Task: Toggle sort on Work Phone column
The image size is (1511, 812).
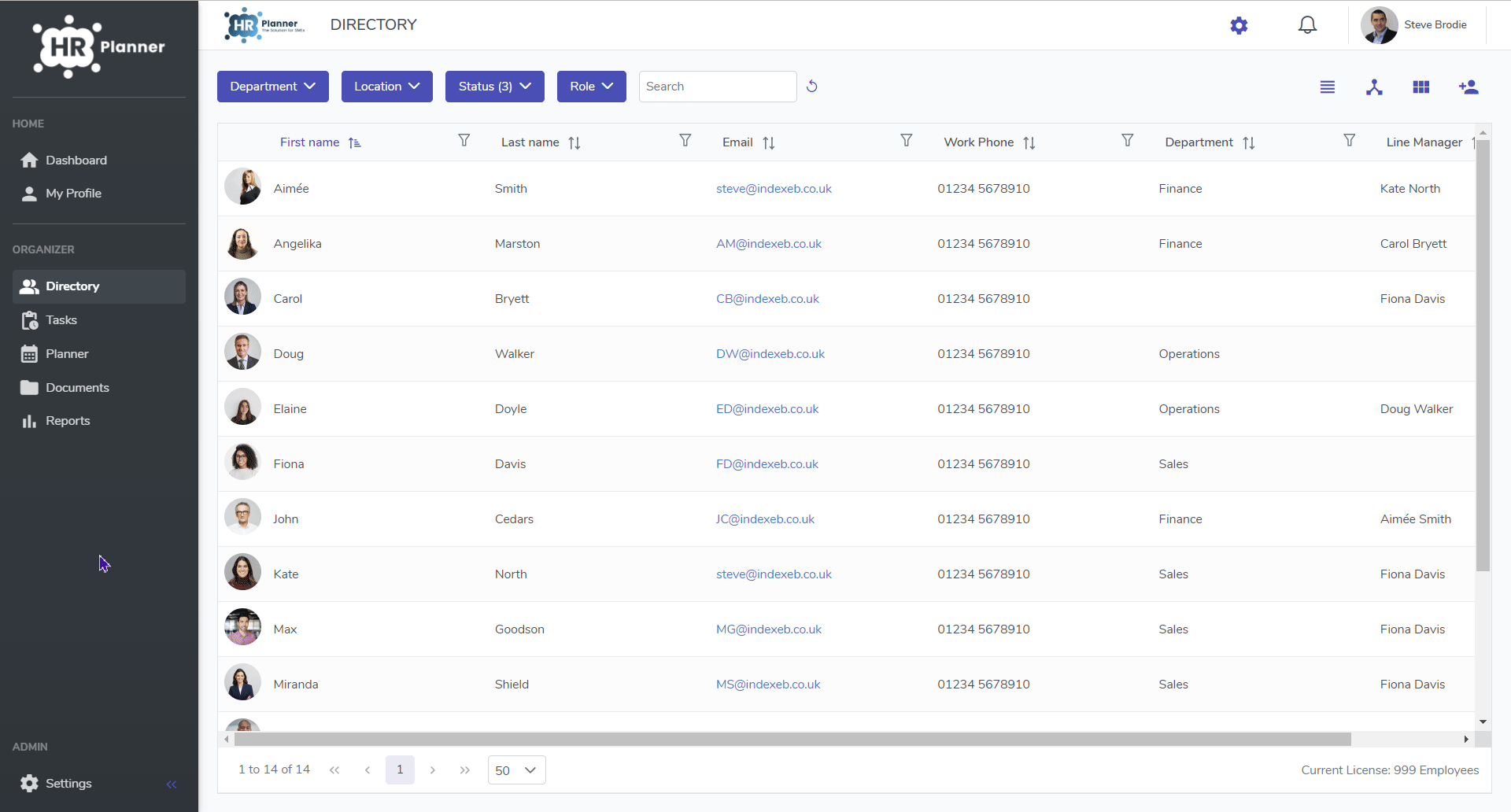Action: click(x=1029, y=142)
